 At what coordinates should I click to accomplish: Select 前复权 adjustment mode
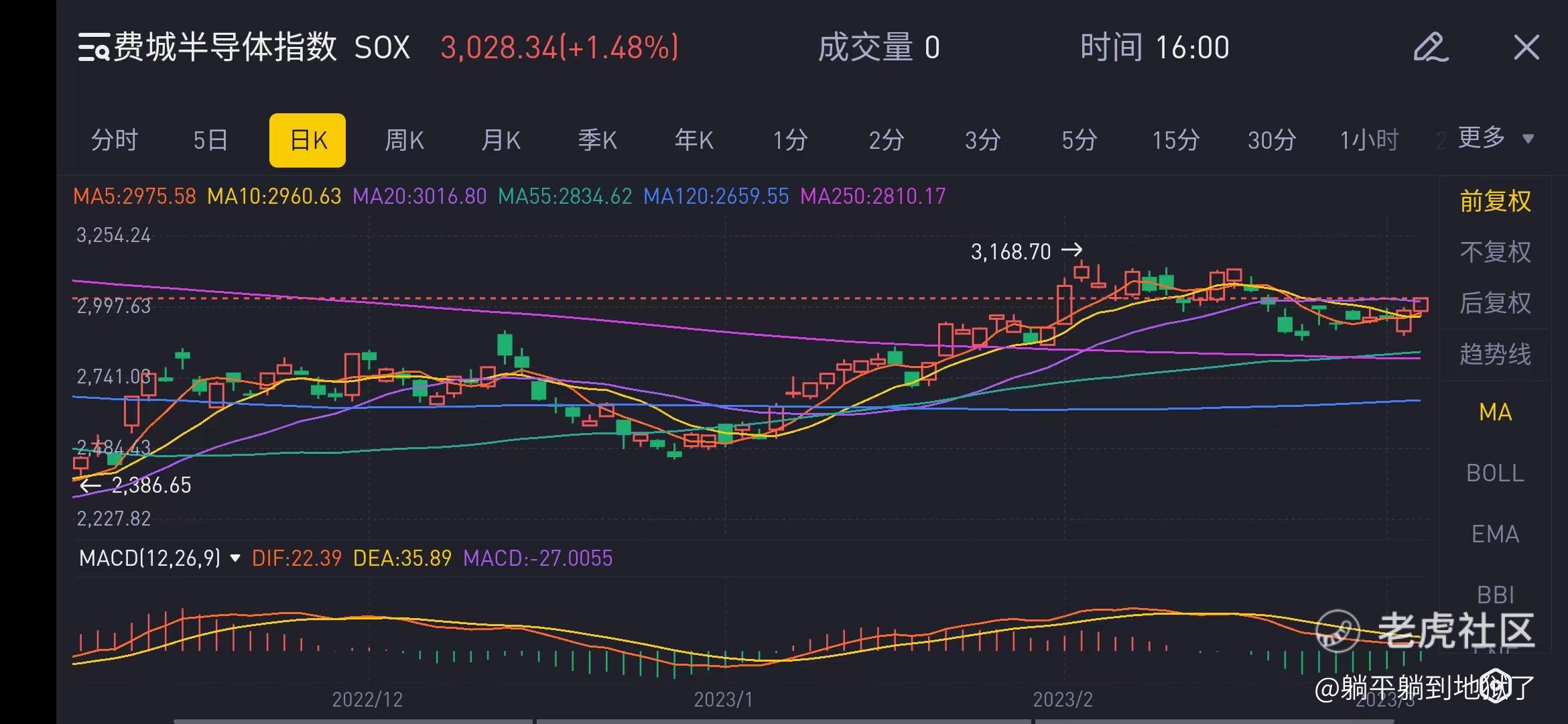1495,201
